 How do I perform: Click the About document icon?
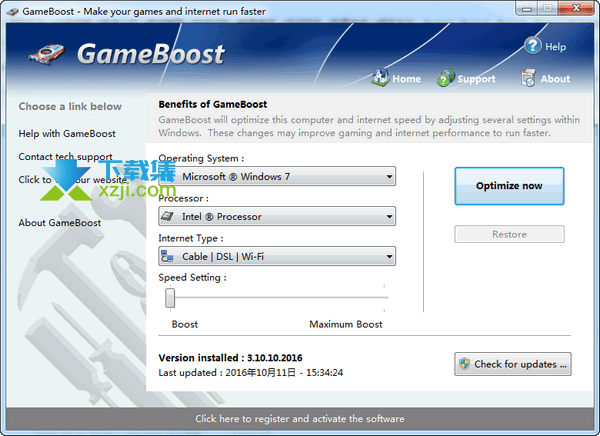click(528, 78)
